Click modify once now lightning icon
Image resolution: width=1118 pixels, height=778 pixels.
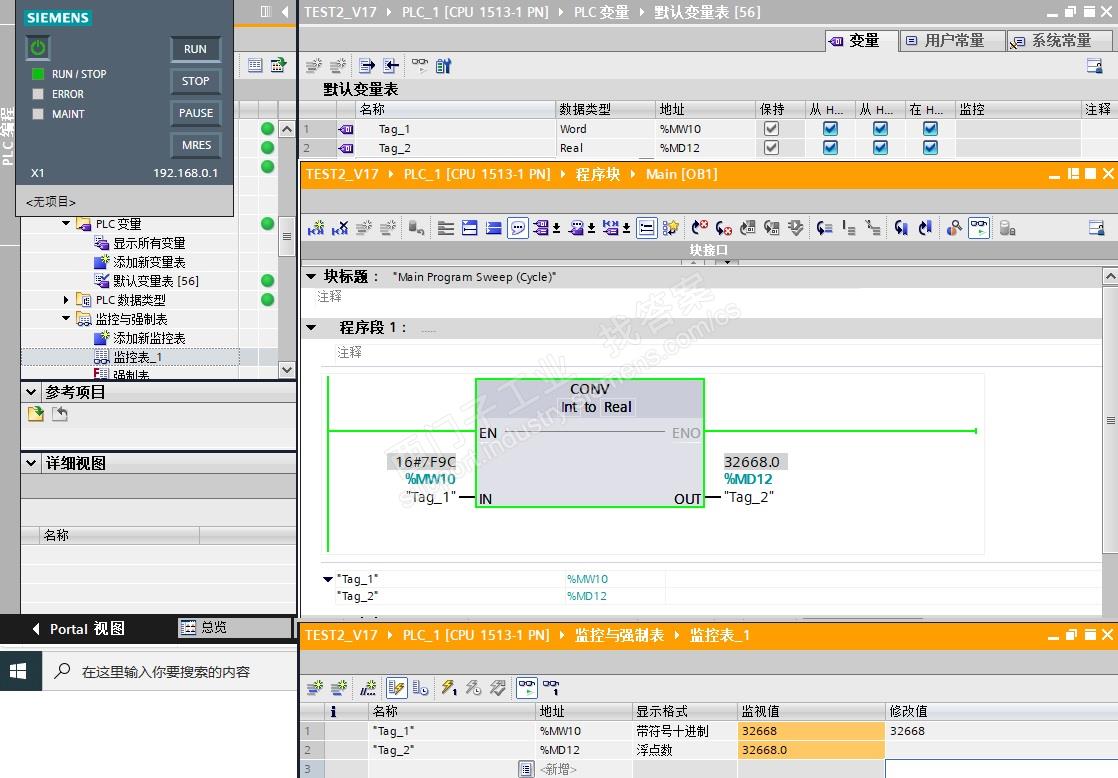[x=448, y=688]
